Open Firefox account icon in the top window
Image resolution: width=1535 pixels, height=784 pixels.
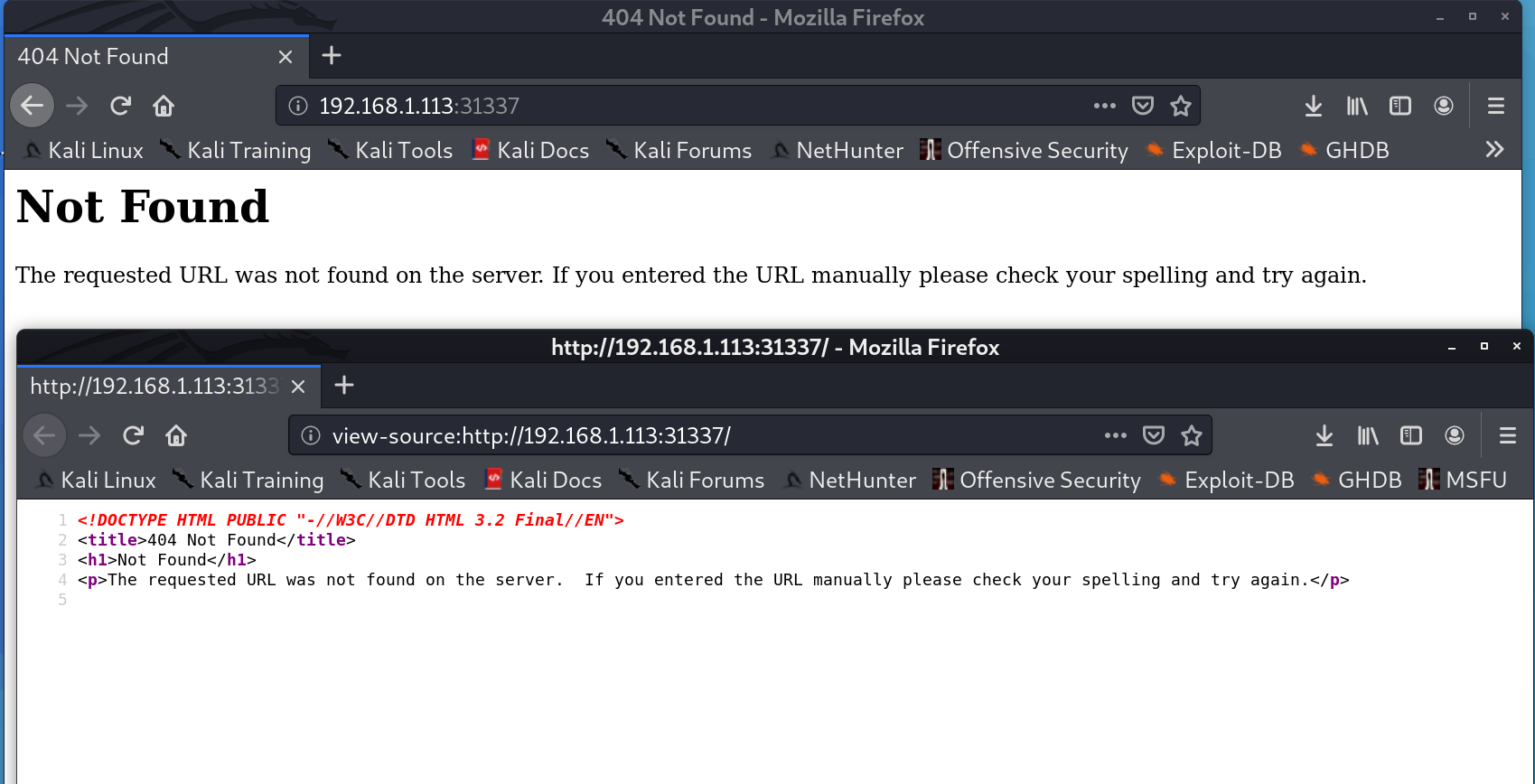coord(1444,106)
